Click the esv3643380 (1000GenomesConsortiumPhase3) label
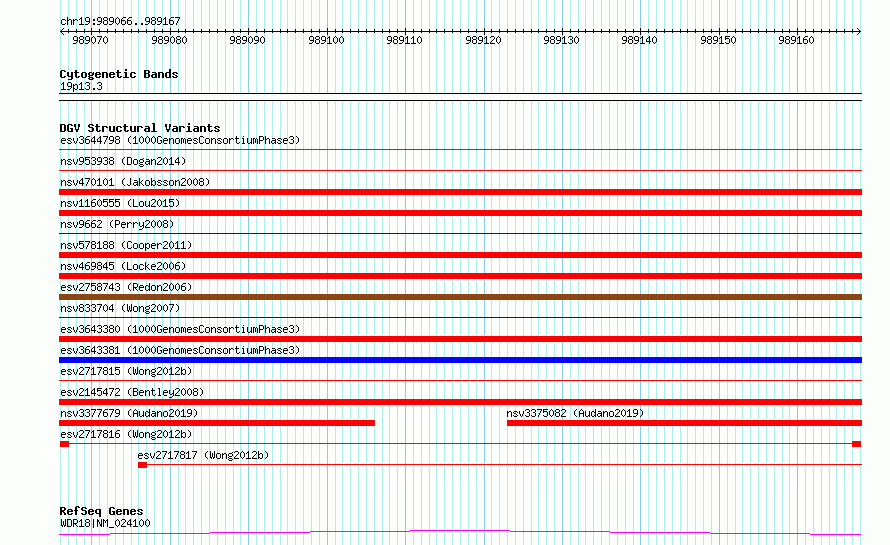 click(180, 329)
